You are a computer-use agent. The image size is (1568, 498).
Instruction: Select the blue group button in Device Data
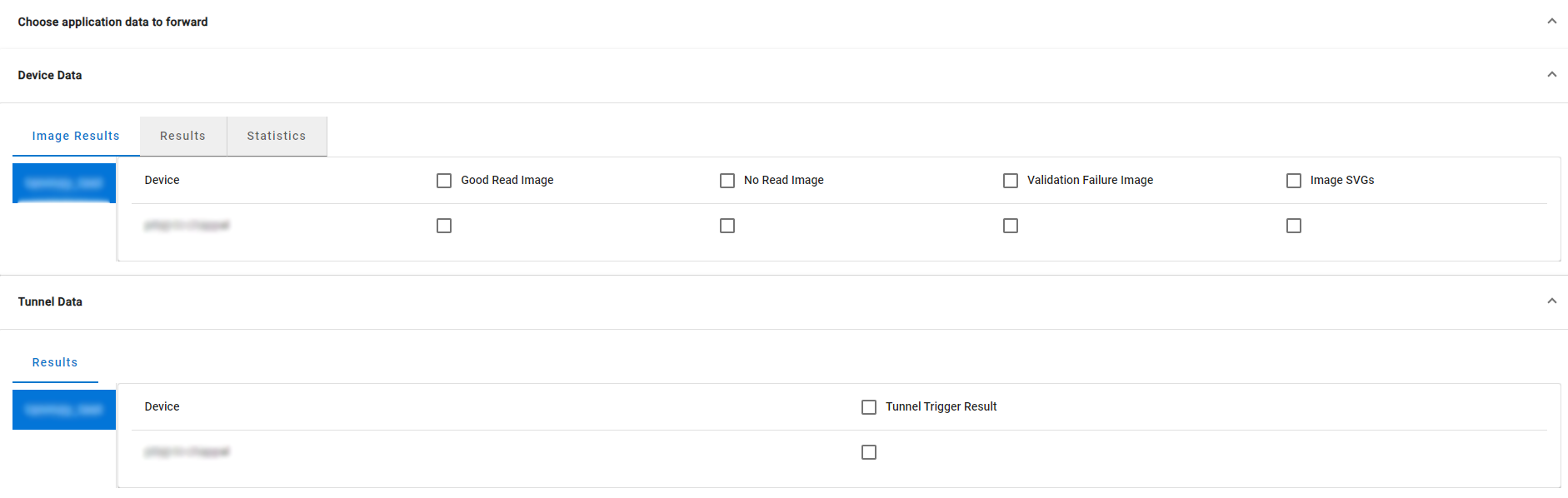64,183
